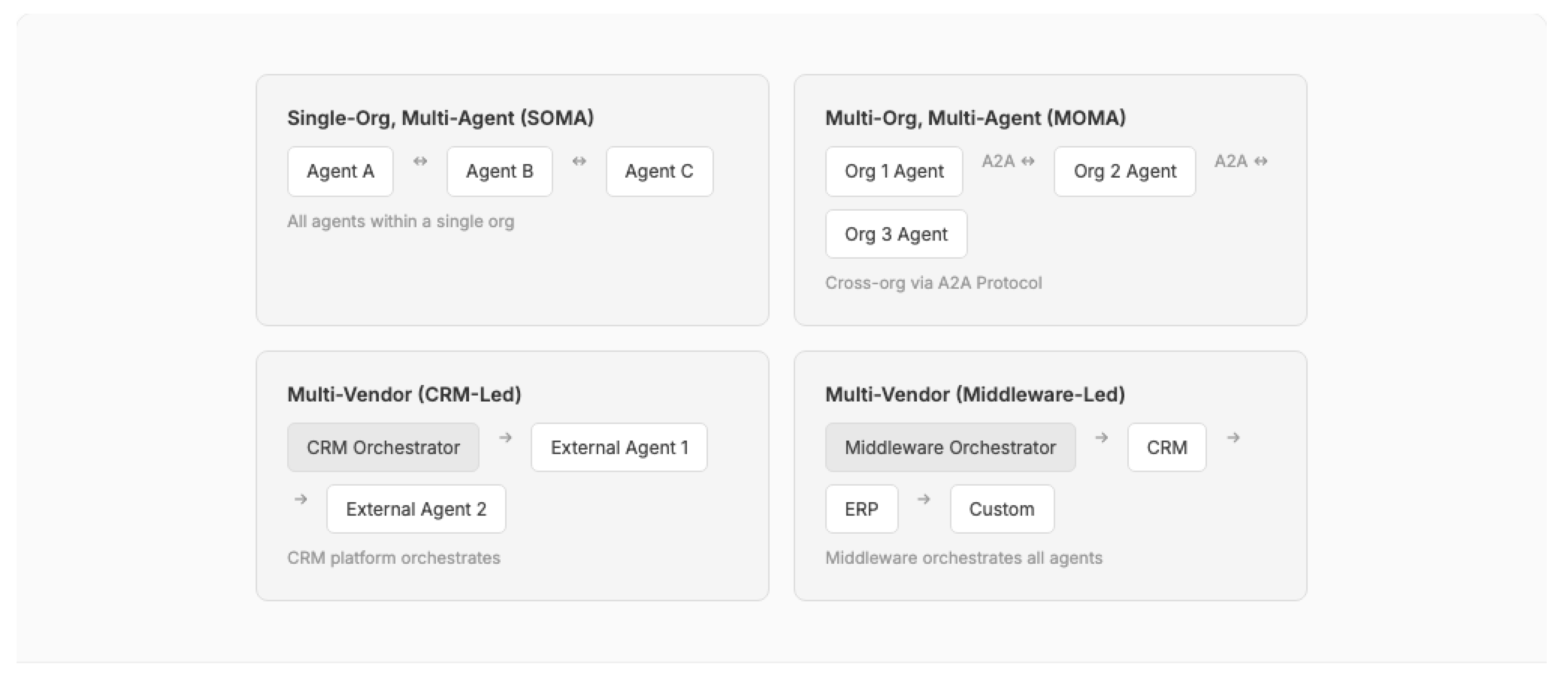Click the CRM Orchestrator box

click(x=383, y=448)
